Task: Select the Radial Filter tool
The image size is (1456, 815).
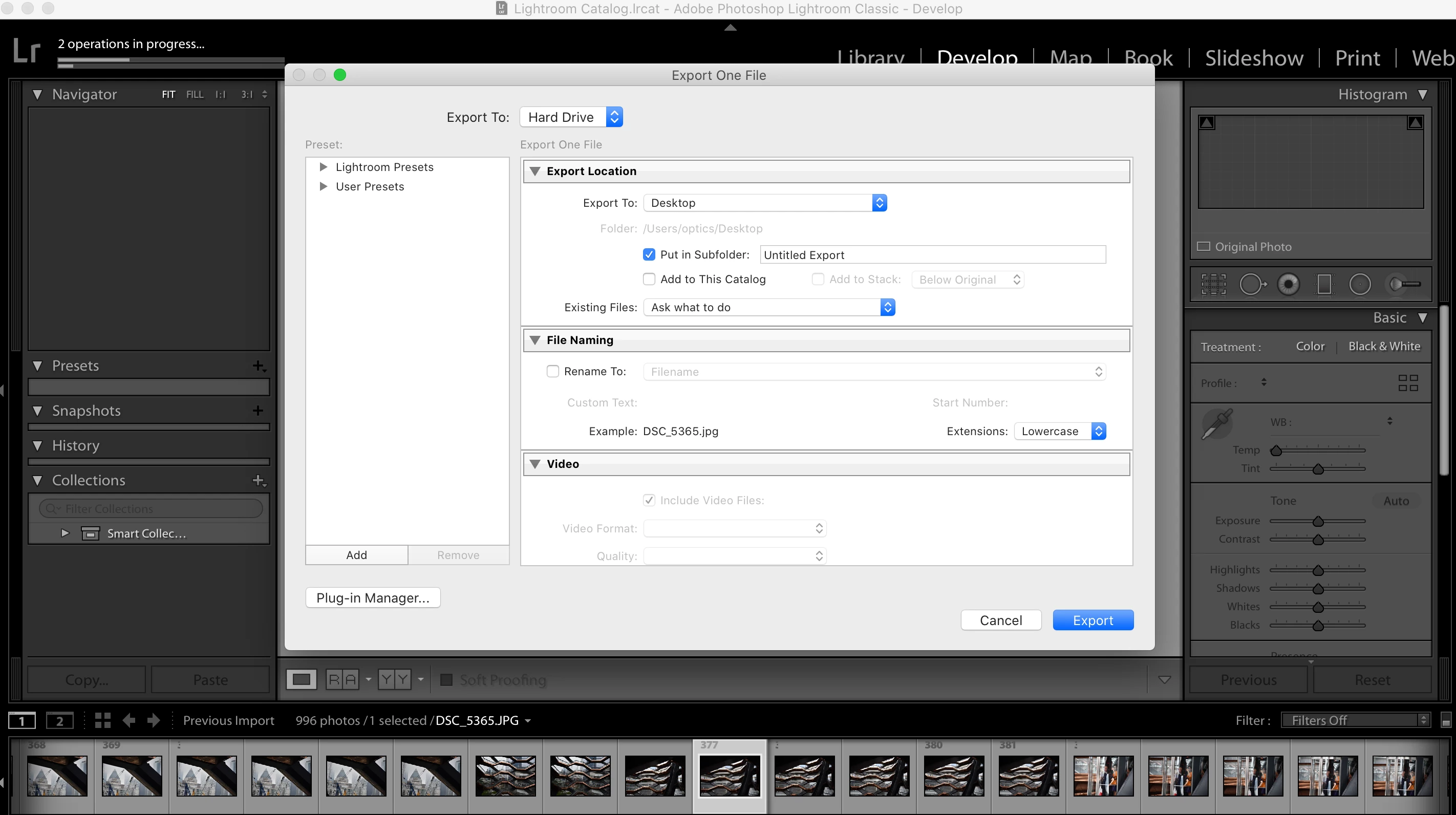Action: 1360,284
